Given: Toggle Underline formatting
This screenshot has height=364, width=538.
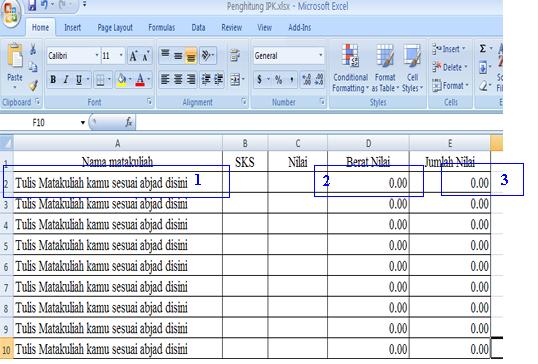Looking at the screenshot, I should click(79, 80).
